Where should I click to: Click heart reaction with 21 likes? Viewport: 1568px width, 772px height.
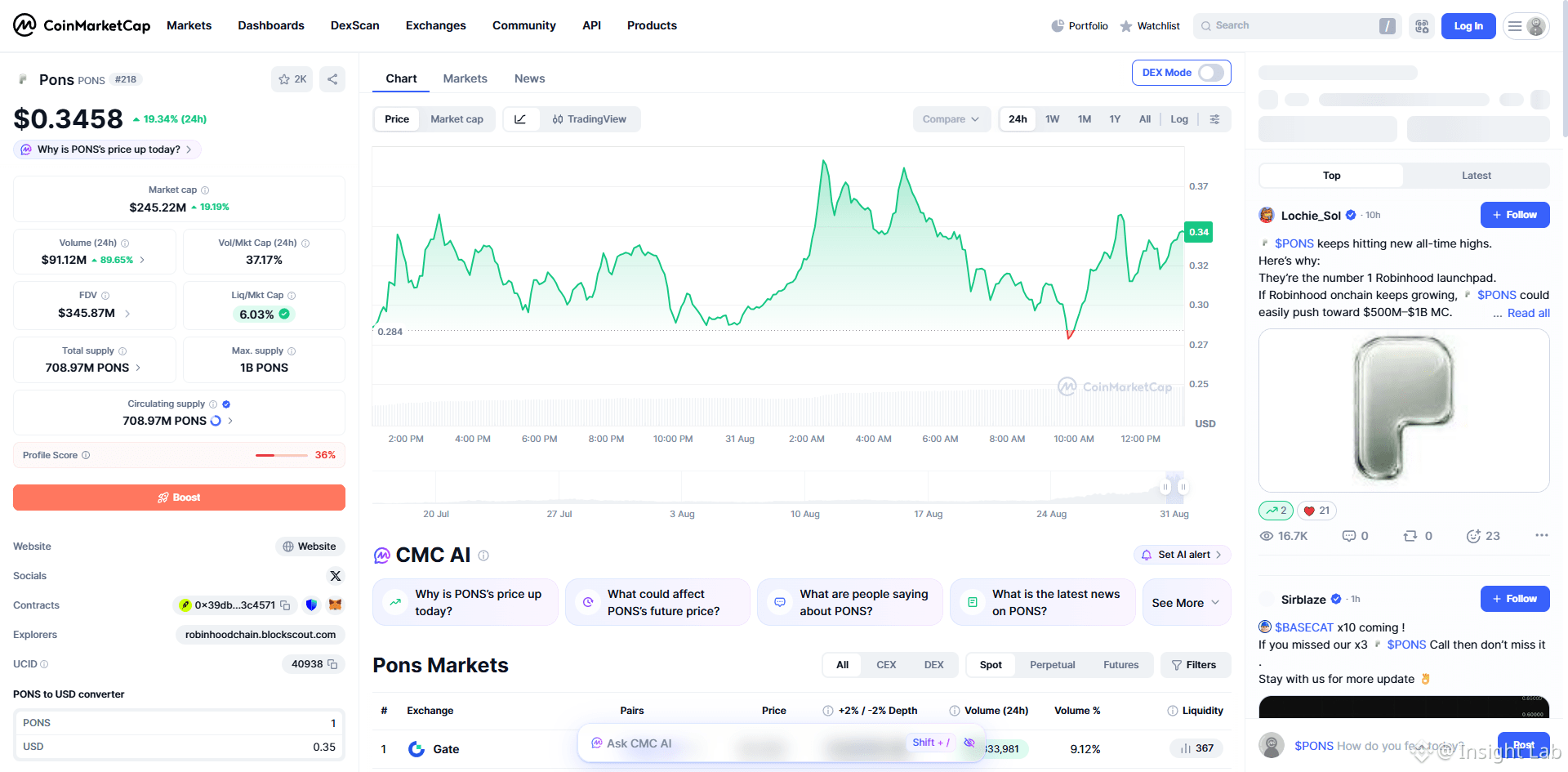(1316, 511)
